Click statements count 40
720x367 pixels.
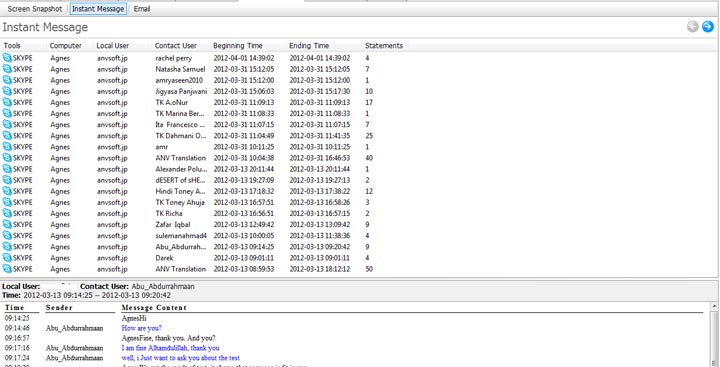click(x=369, y=158)
